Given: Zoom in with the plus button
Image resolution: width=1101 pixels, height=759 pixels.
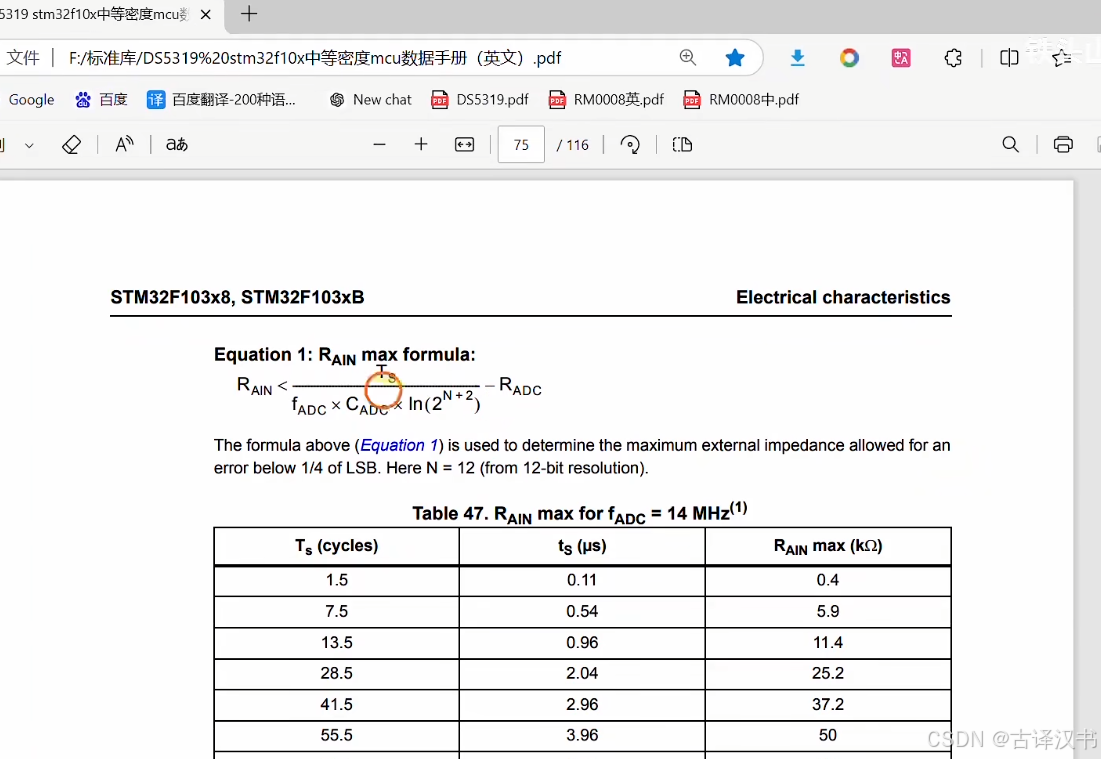Looking at the screenshot, I should [x=421, y=145].
